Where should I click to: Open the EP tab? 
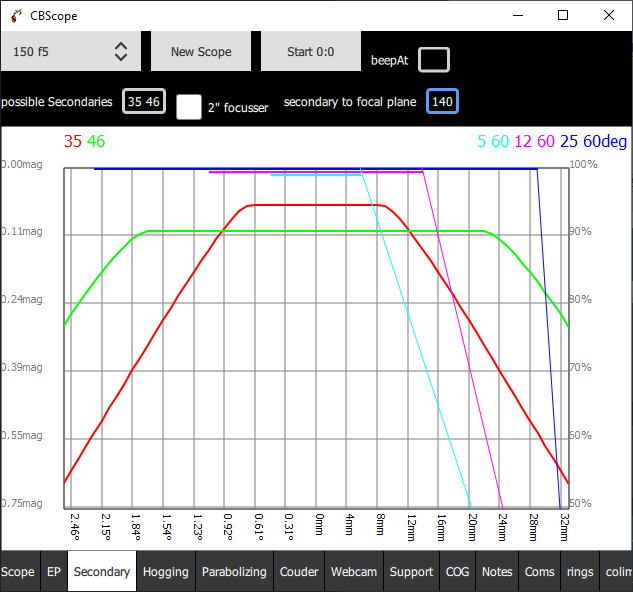tap(54, 572)
